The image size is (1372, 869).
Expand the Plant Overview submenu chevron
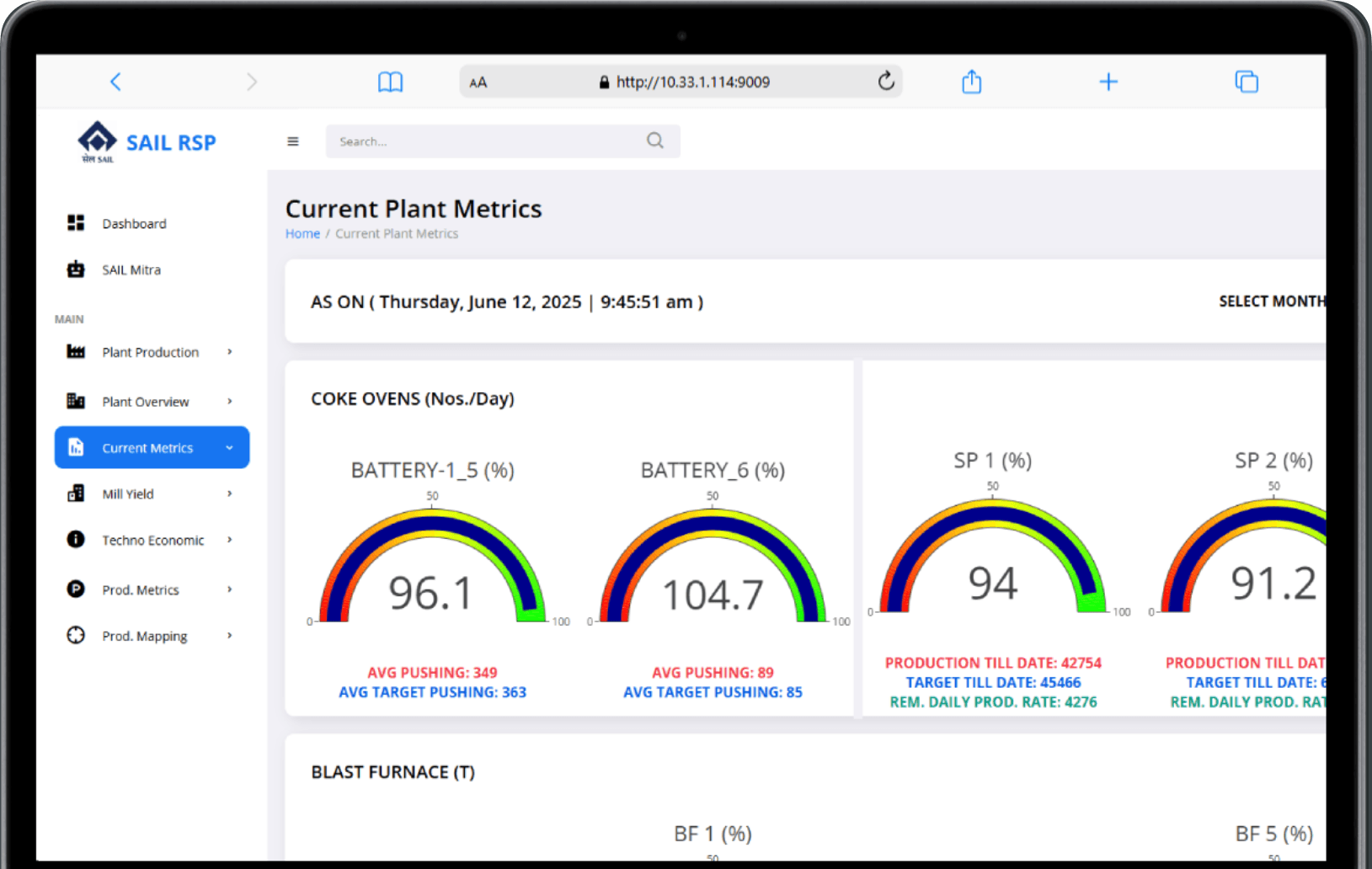[x=229, y=402]
